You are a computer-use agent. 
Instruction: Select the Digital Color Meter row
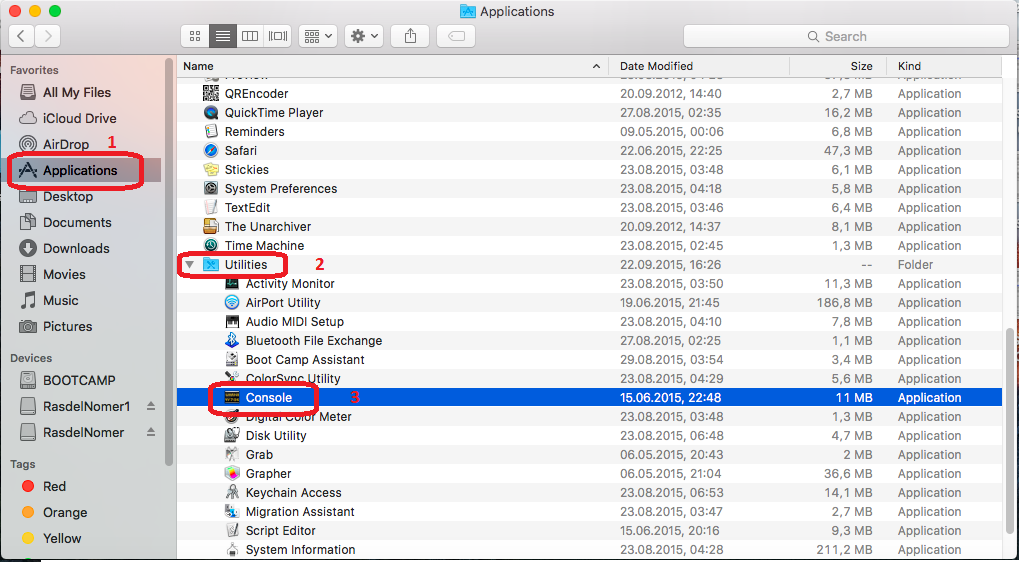589,416
